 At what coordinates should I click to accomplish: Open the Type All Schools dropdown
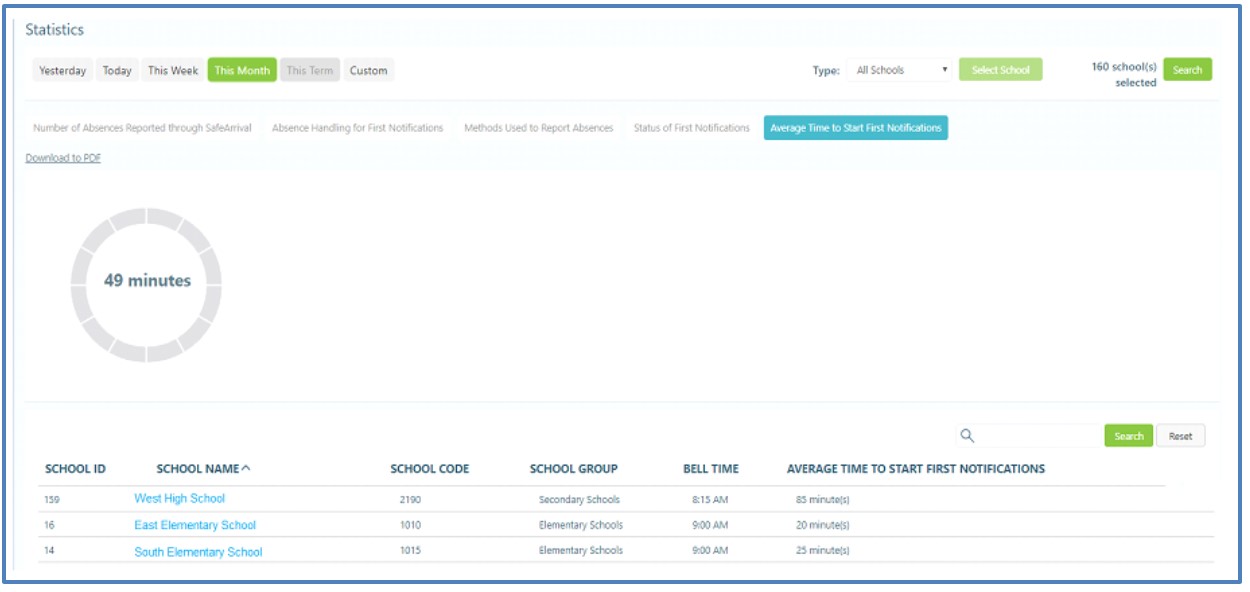(901, 70)
